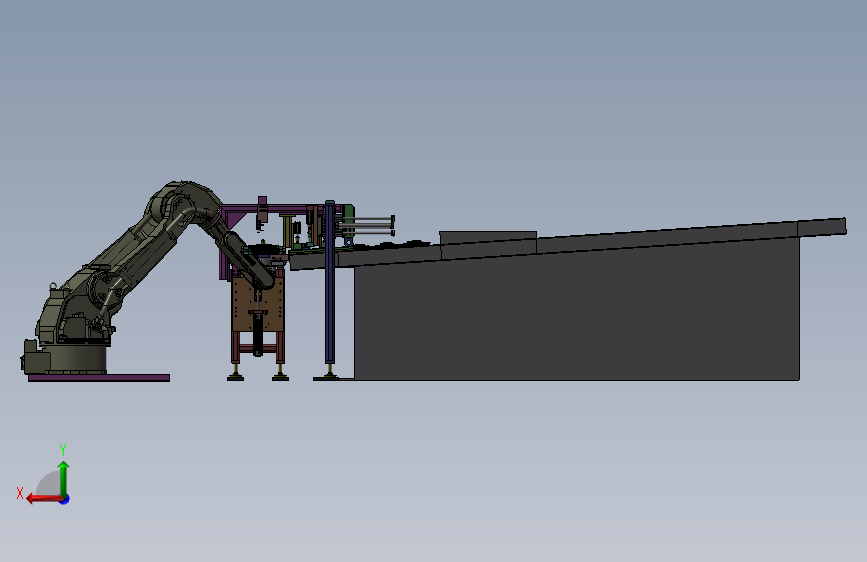867x562 pixels.
Task: Click the red X axis arrow of triad
Action: click(x=43, y=499)
